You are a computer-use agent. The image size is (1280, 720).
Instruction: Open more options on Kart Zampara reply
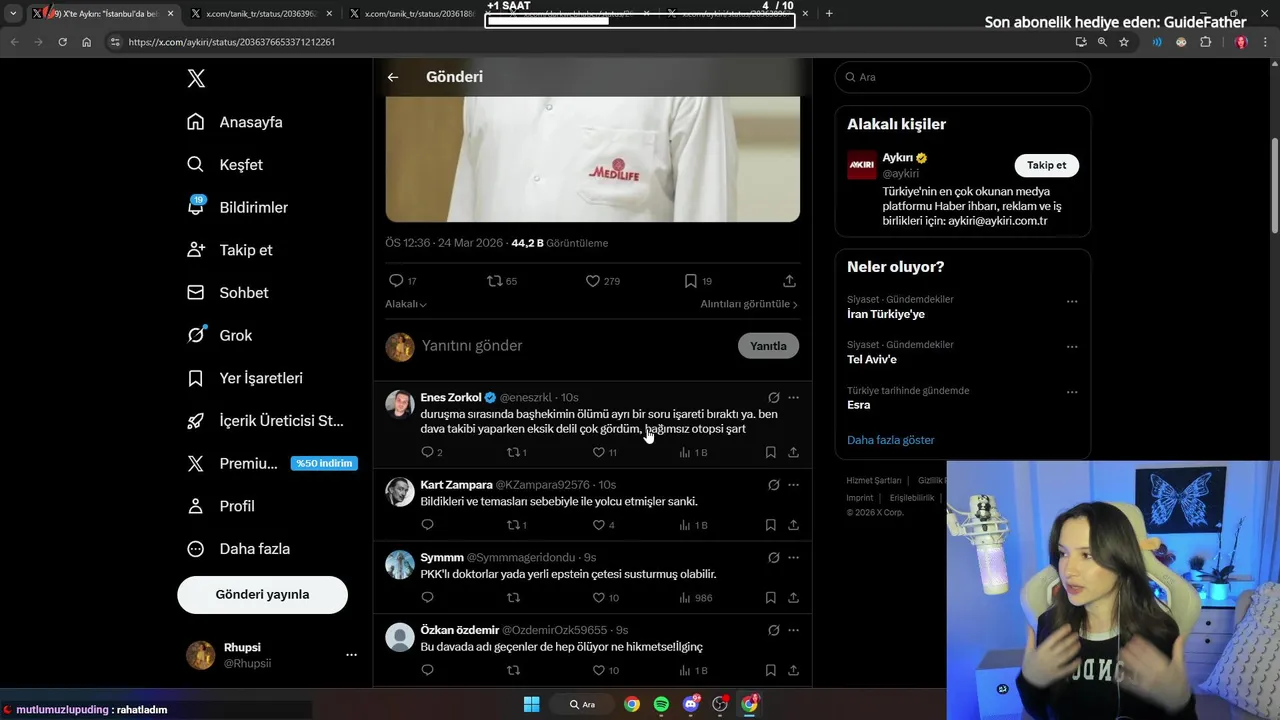[793, 485]
